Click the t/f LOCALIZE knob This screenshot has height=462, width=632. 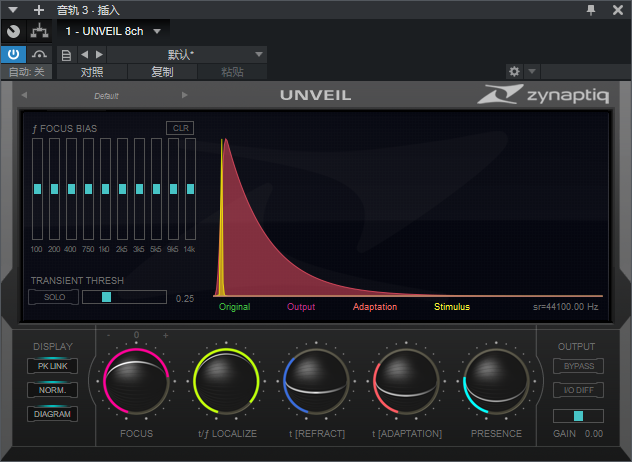[x=226, y=381]
